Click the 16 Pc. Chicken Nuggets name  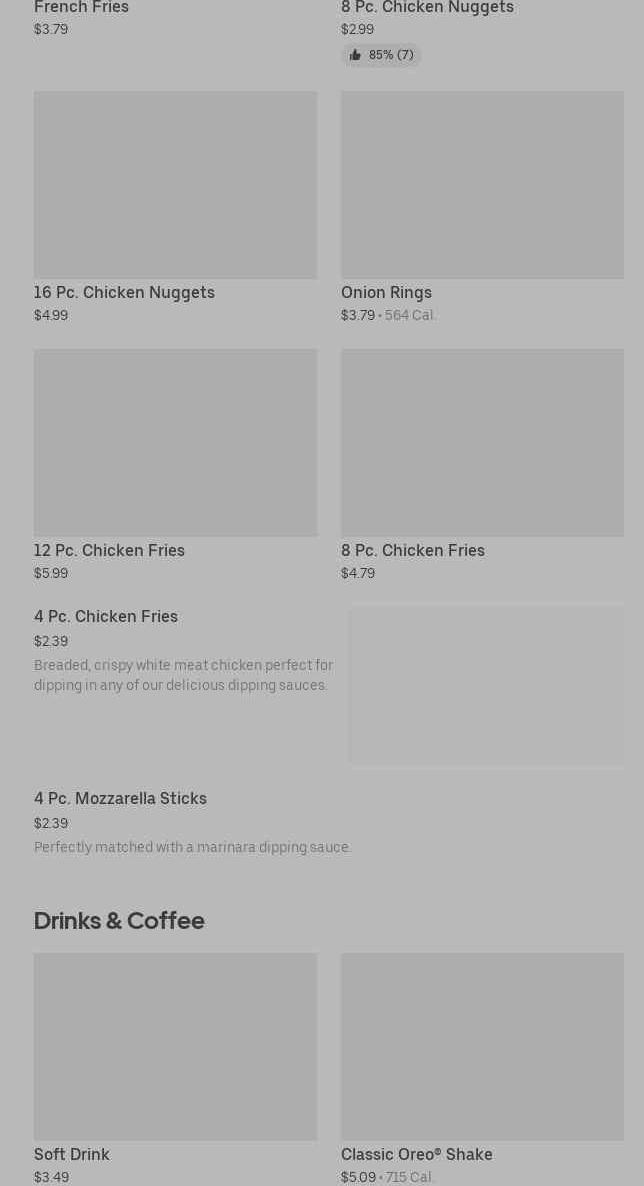coord(124,293)
